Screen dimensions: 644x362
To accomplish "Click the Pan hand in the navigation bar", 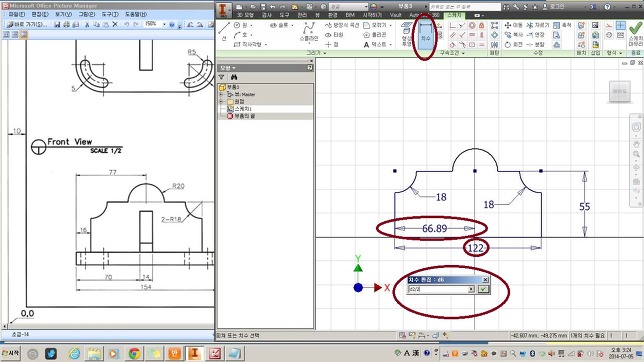I will pos(636,144).
